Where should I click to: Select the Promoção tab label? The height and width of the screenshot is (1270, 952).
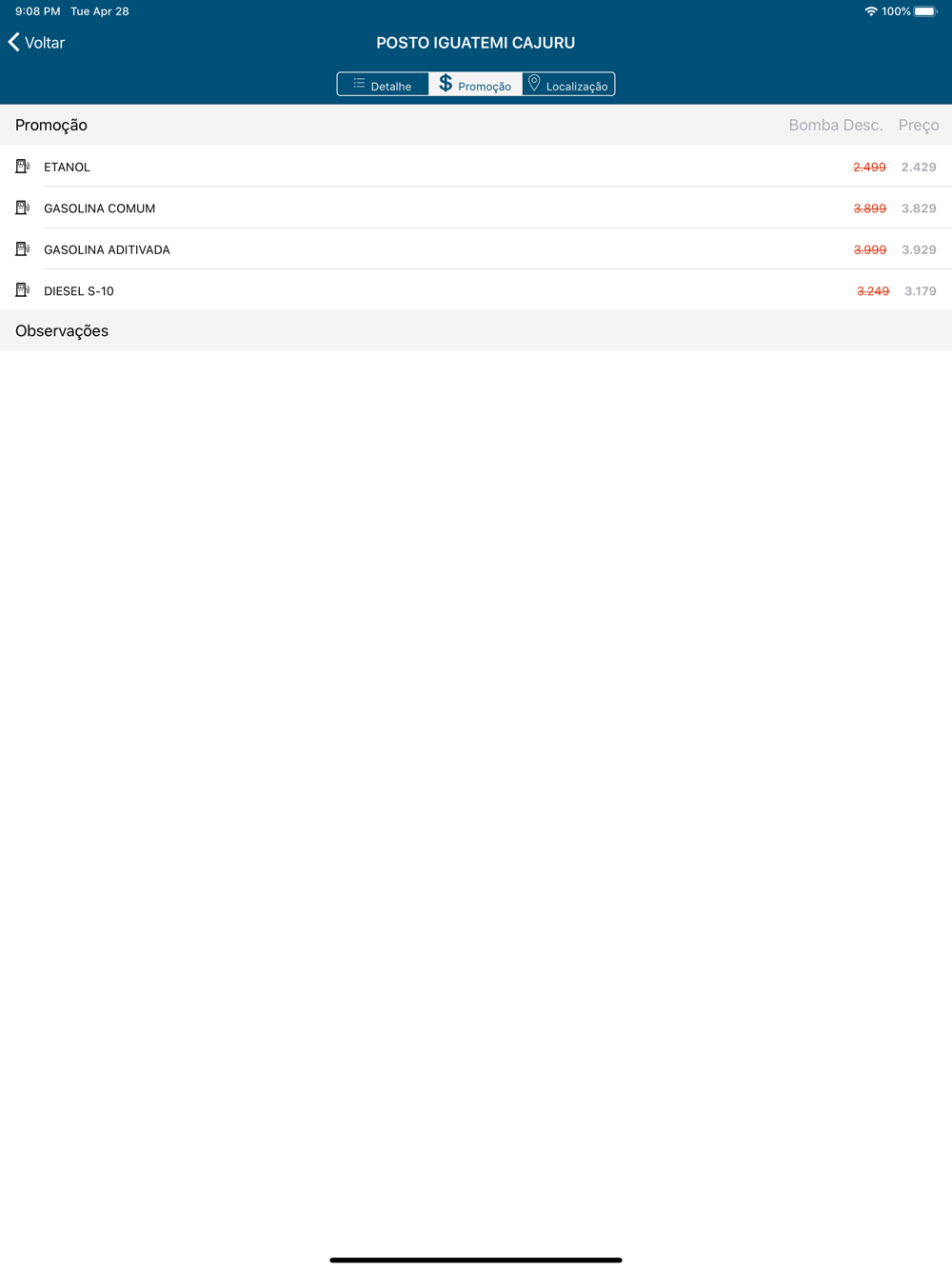click(x=485, y=87)
